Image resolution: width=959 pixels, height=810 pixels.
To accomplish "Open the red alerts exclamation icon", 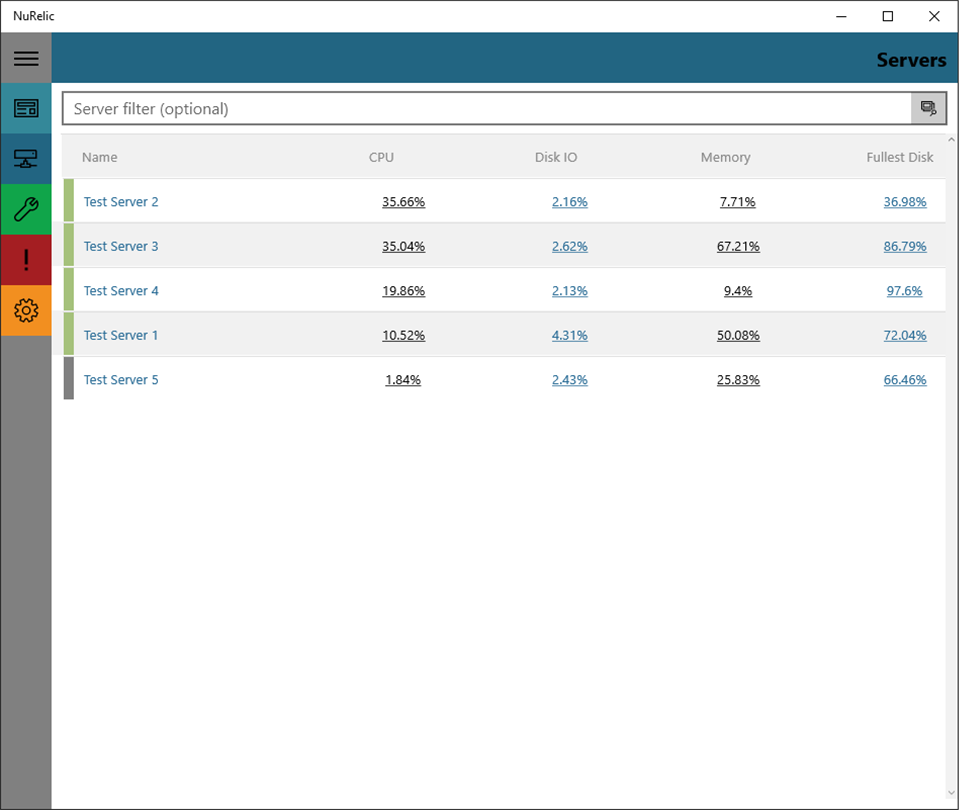I will pos(26,259).
